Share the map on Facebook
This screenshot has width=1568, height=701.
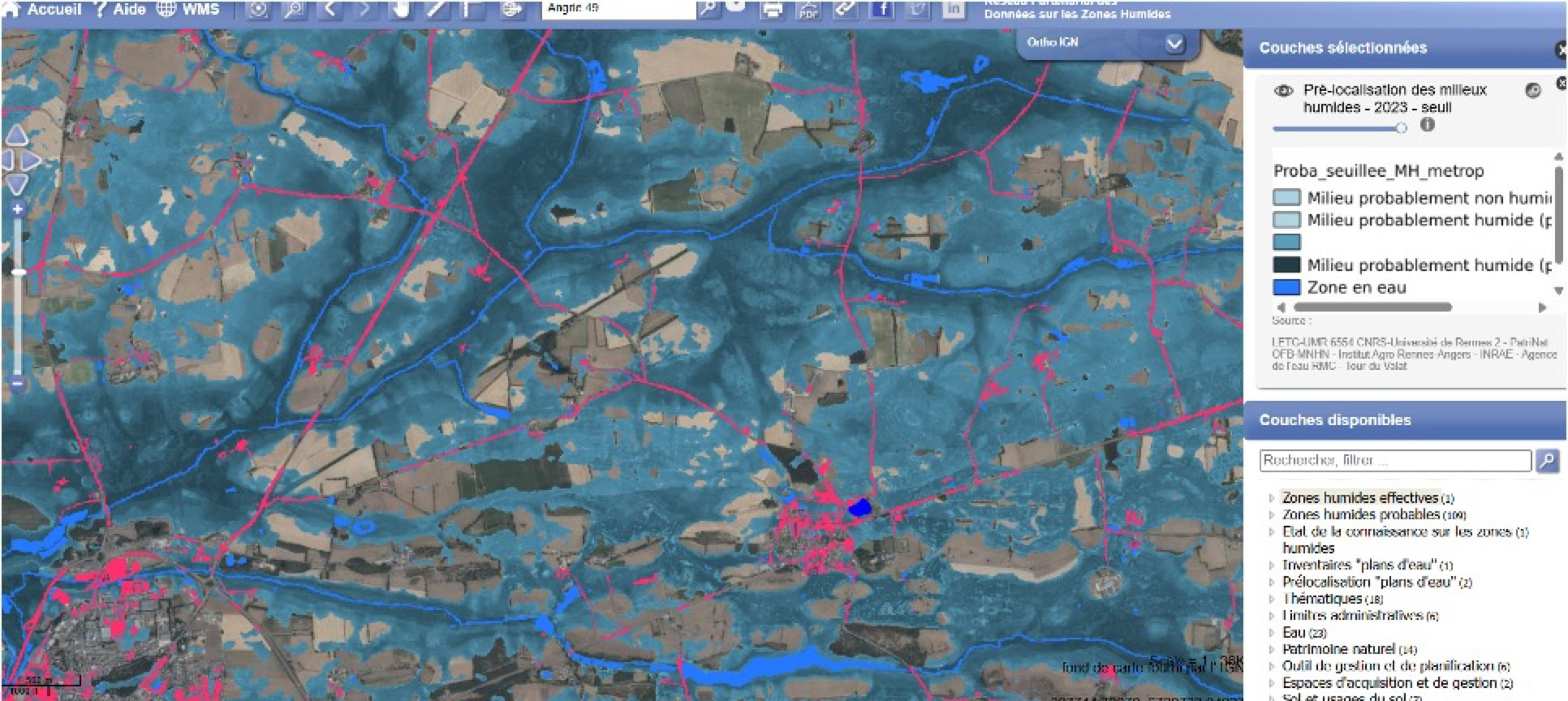(x=881, y=10)
